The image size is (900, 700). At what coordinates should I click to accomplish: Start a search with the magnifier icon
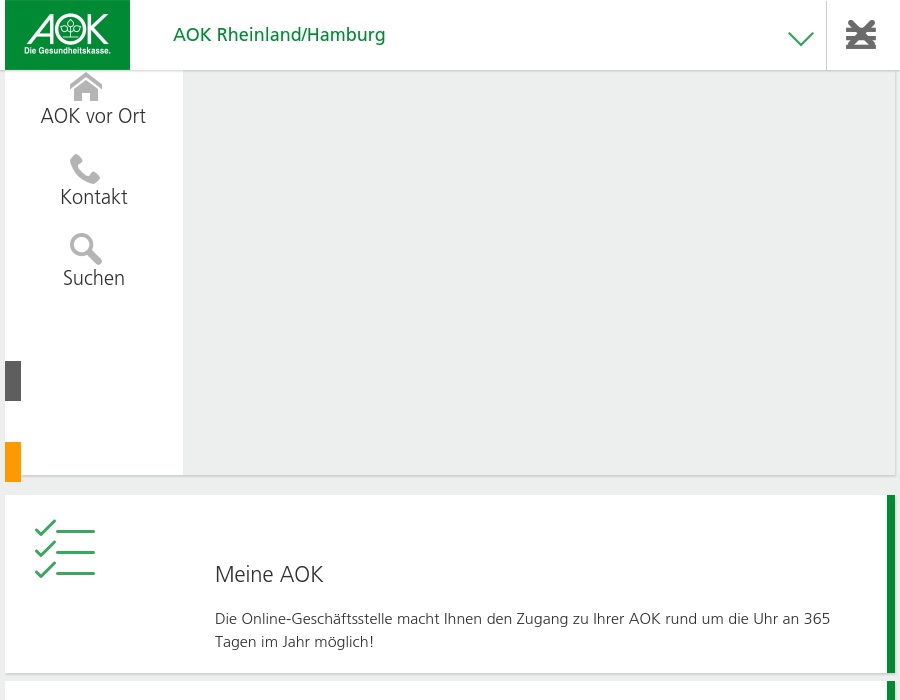click(x=85, y=249)
